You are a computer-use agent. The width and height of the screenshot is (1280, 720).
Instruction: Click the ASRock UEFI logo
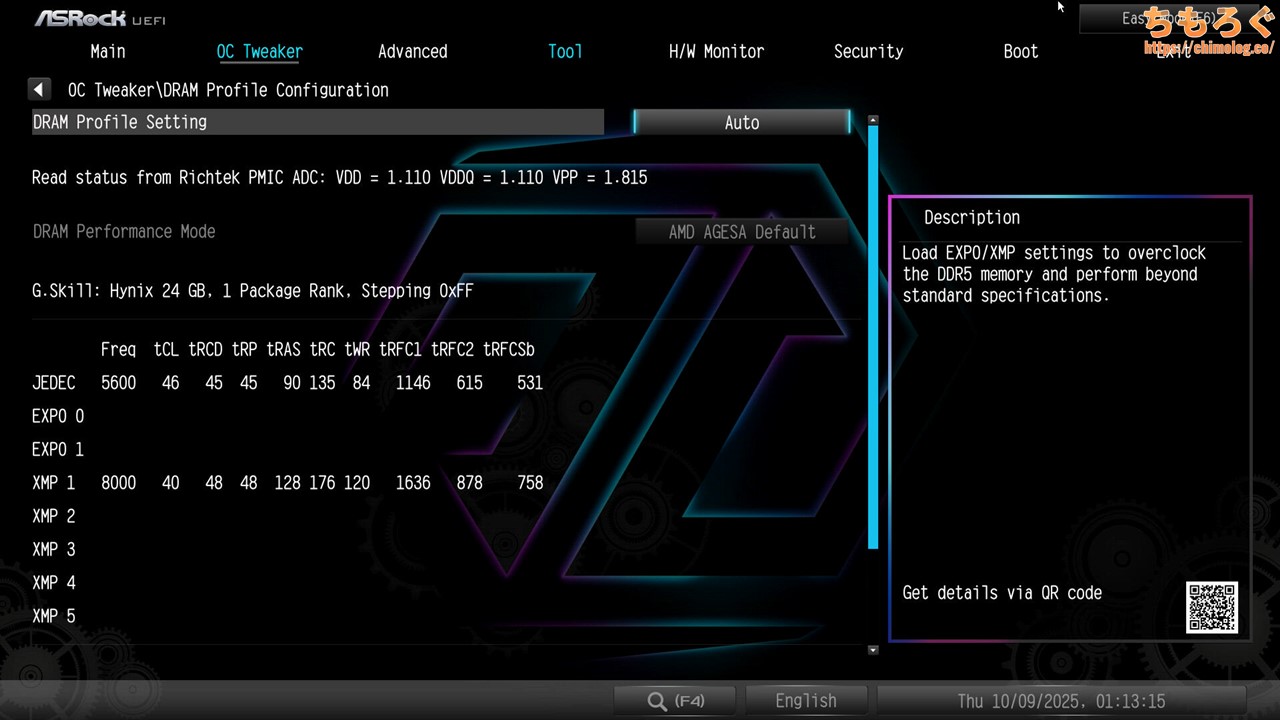pos(100,18)
